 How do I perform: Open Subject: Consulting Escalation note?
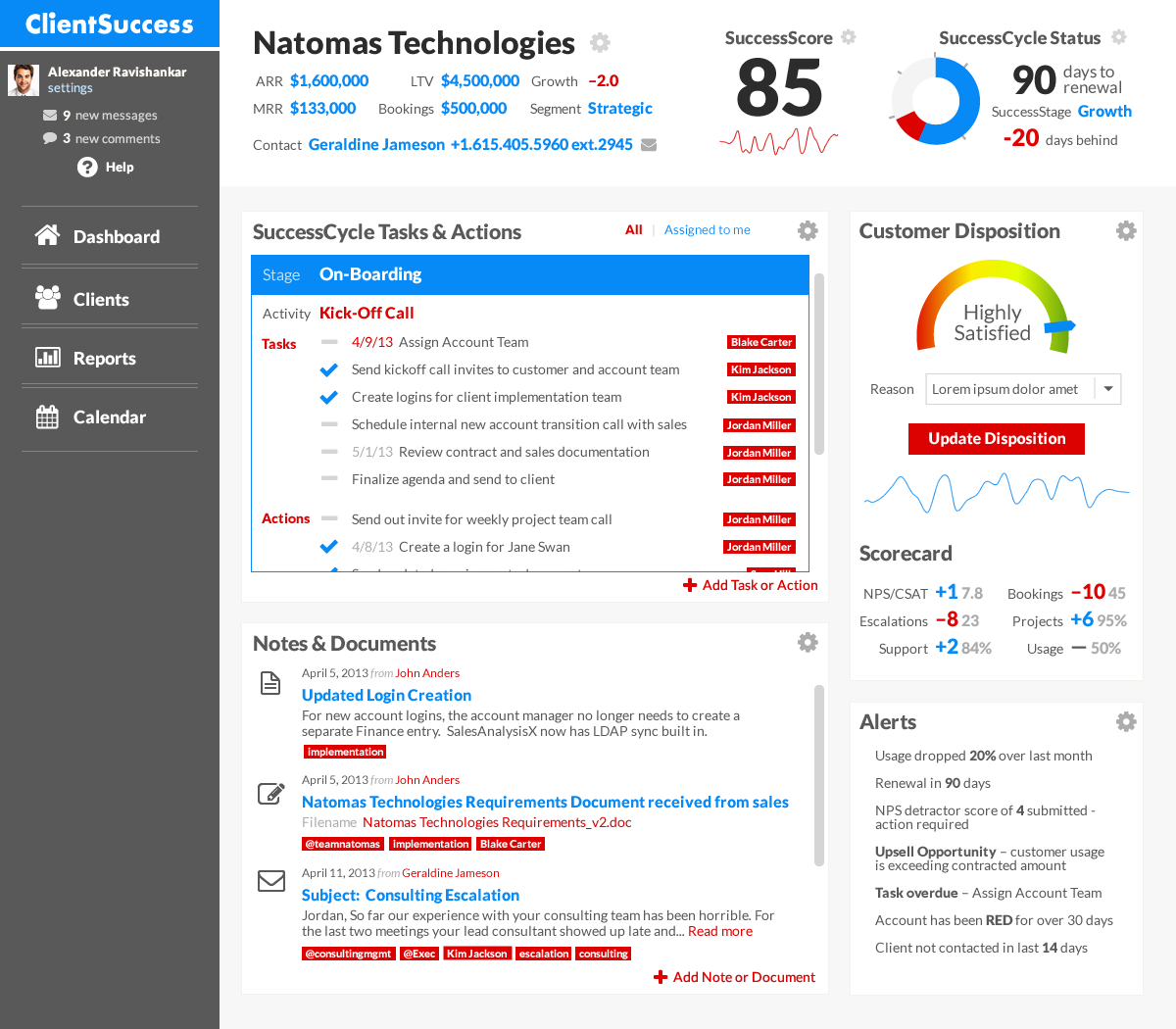coord(411,895)
